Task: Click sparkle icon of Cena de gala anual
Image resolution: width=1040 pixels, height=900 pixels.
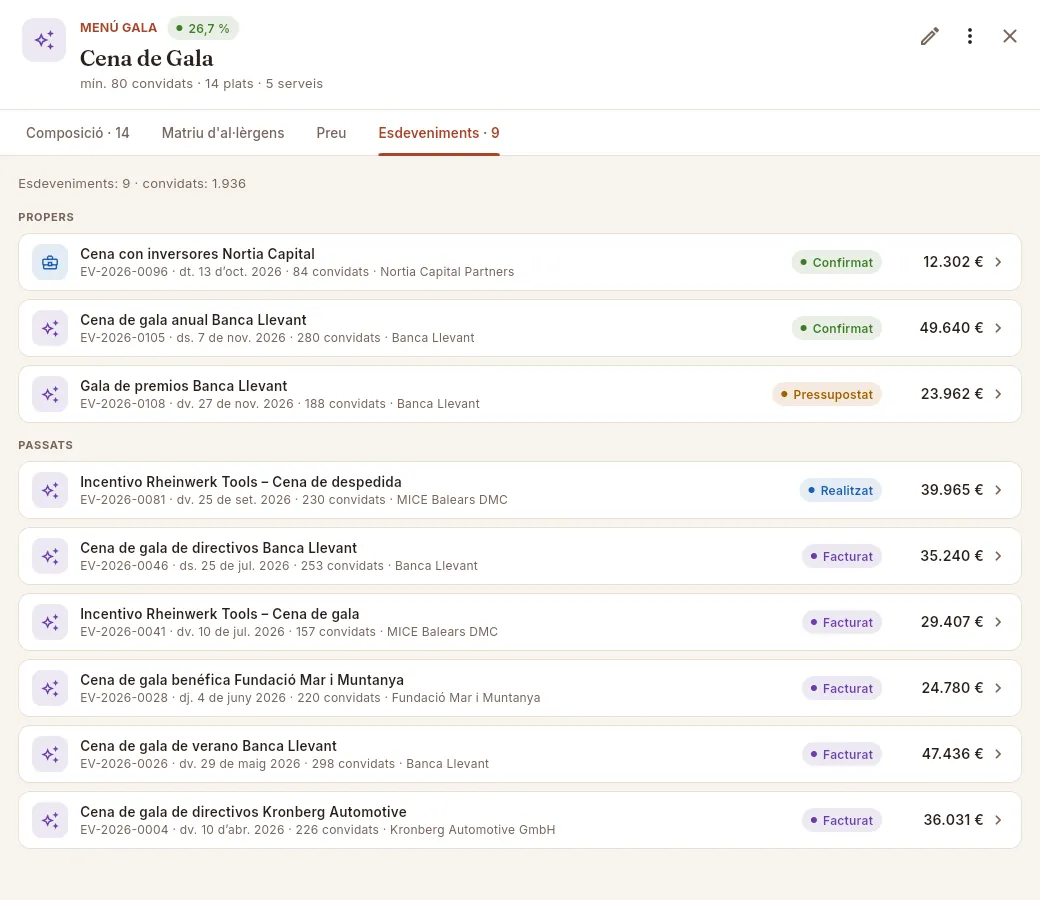Action: point(50,328)
